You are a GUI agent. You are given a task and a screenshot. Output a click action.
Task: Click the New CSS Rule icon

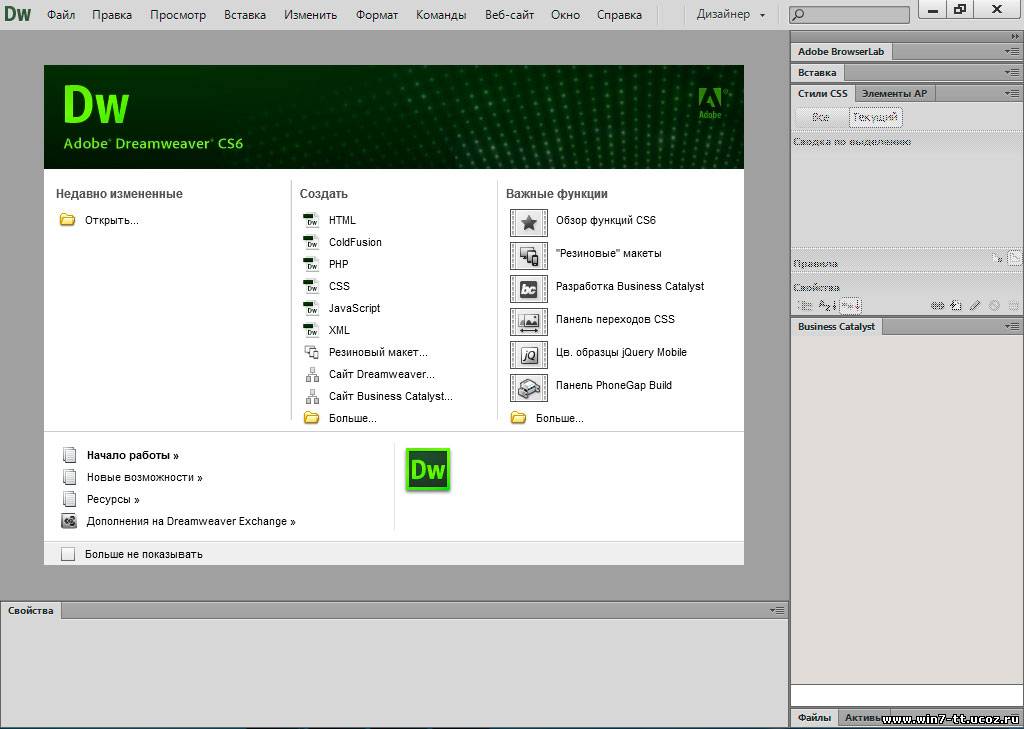point(956,305)
